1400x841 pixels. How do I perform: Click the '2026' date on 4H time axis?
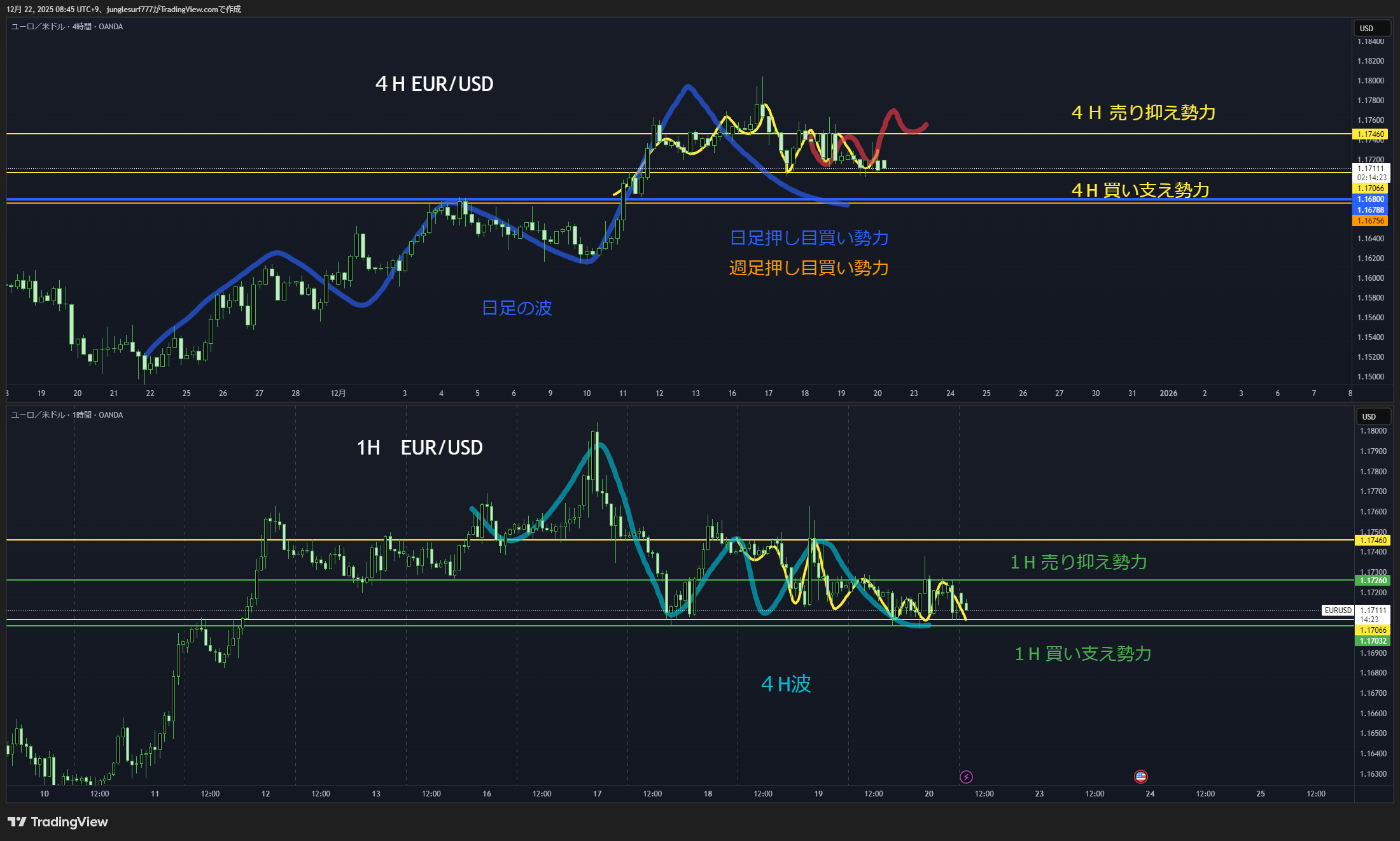click(1168, 393)
